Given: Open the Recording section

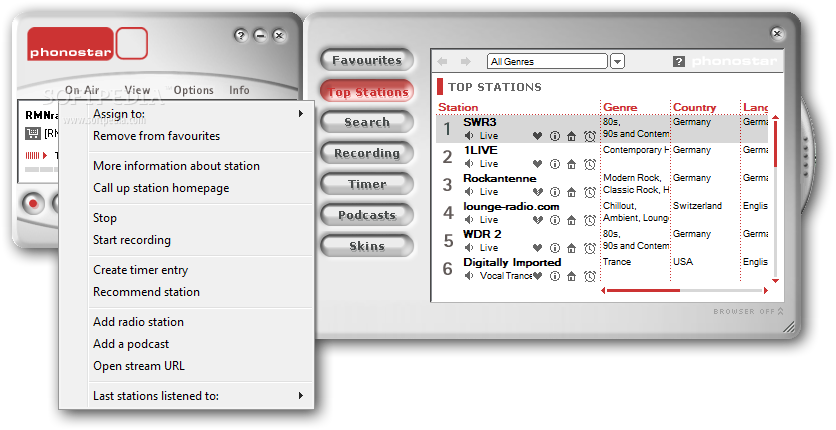Looking at the screenshot, I should point(367,153).
